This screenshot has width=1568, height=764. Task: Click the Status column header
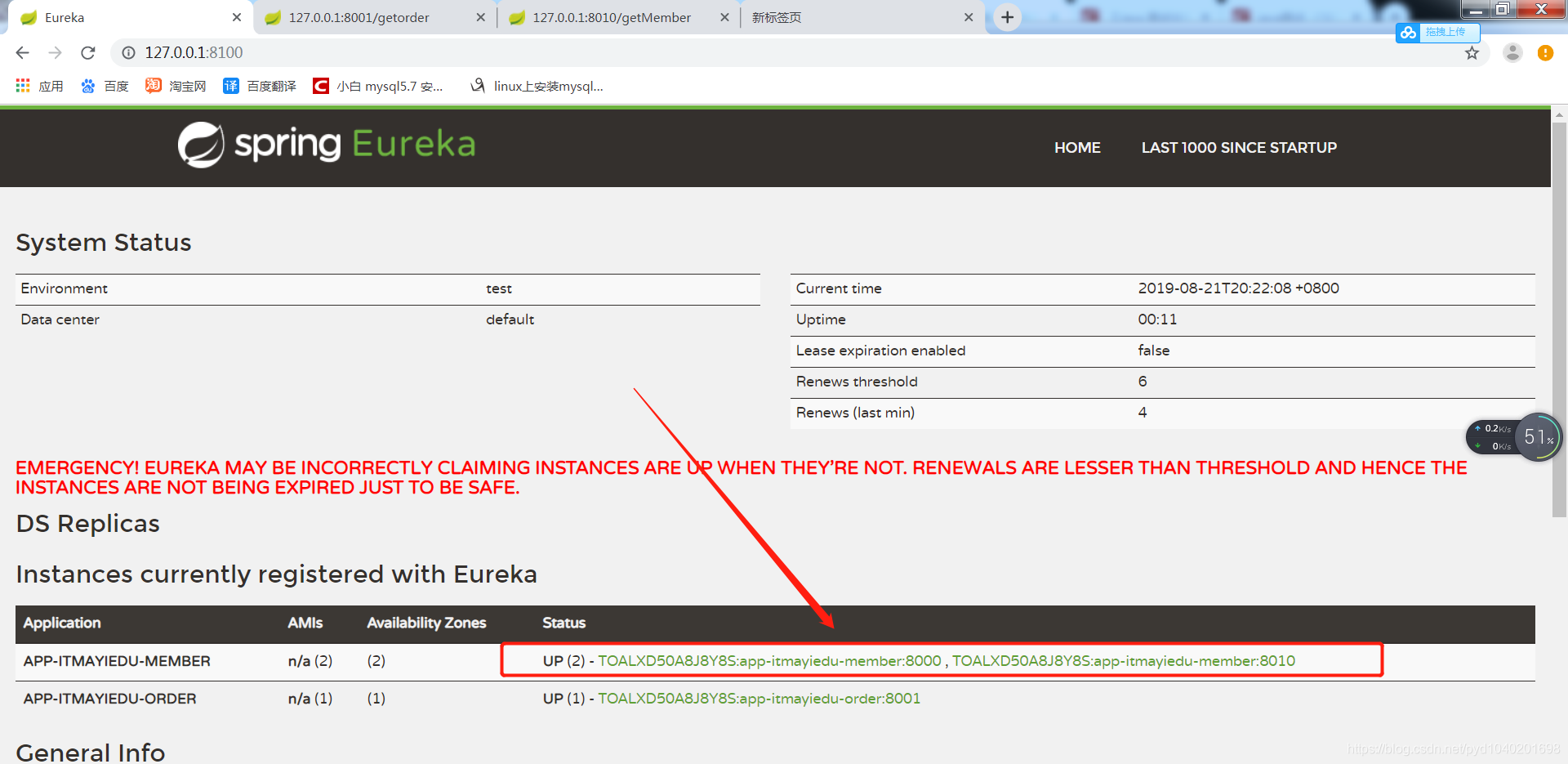coord(563,623)
